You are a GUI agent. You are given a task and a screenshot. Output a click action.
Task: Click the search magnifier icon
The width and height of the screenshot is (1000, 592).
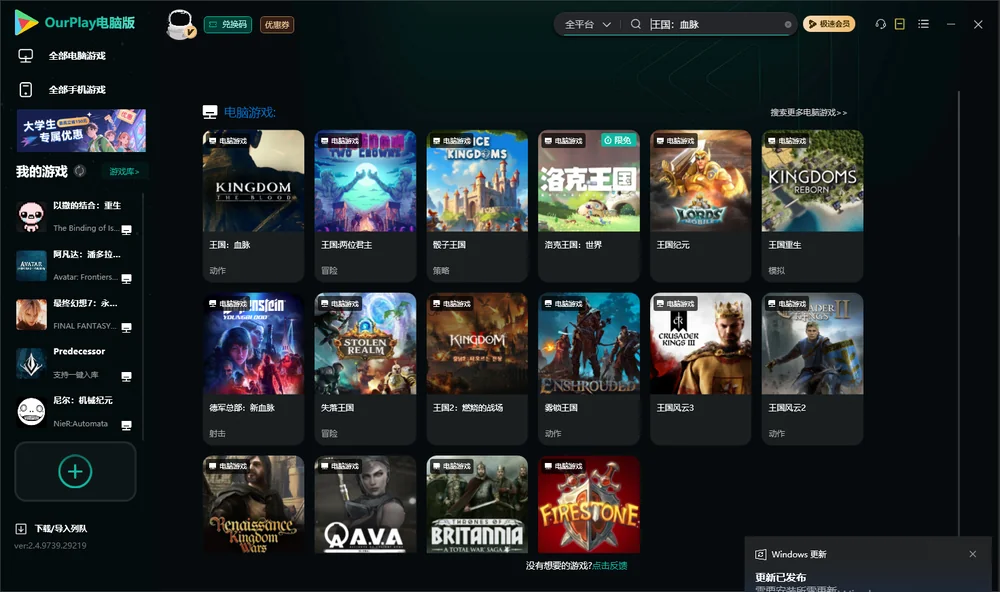[x=636, y=24]
